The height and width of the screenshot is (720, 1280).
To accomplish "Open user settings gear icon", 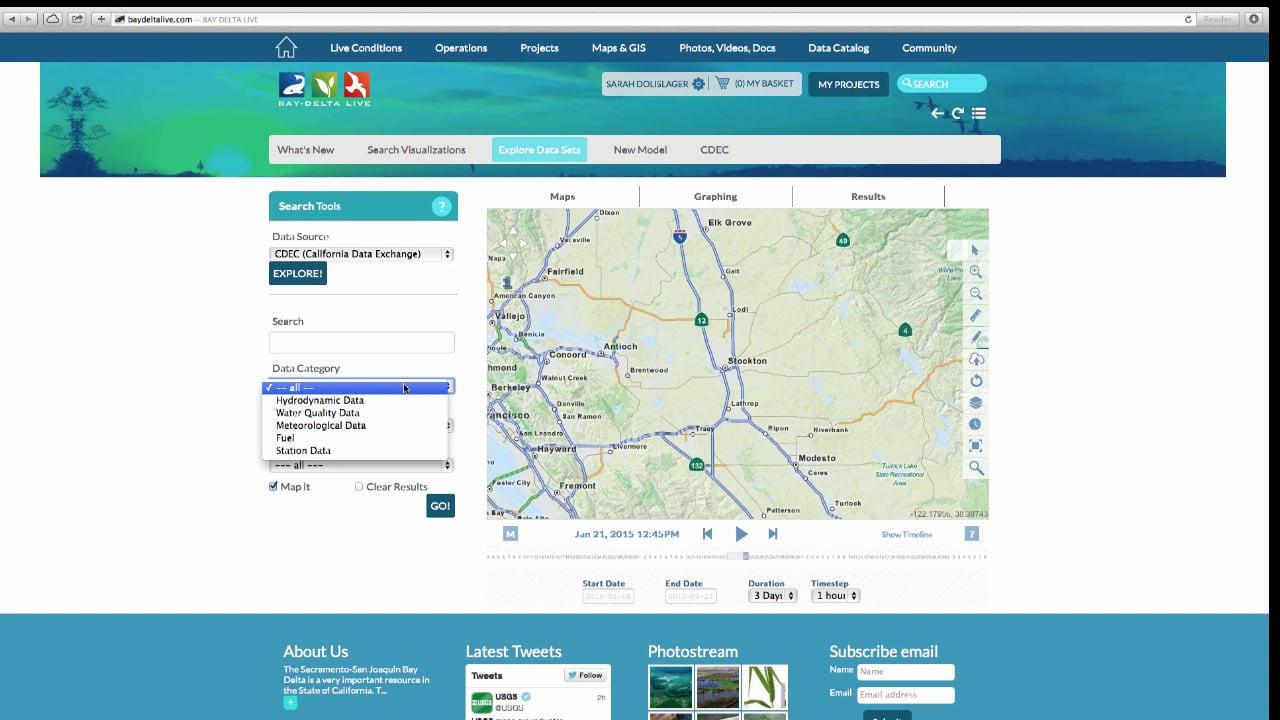I will click(x=698, y=84).
